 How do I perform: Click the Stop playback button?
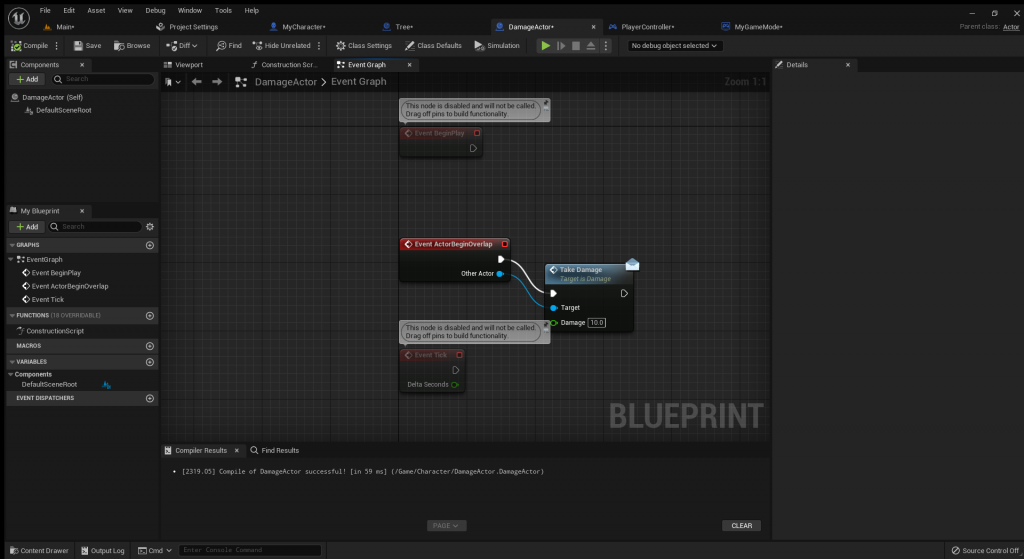(576, 46)
